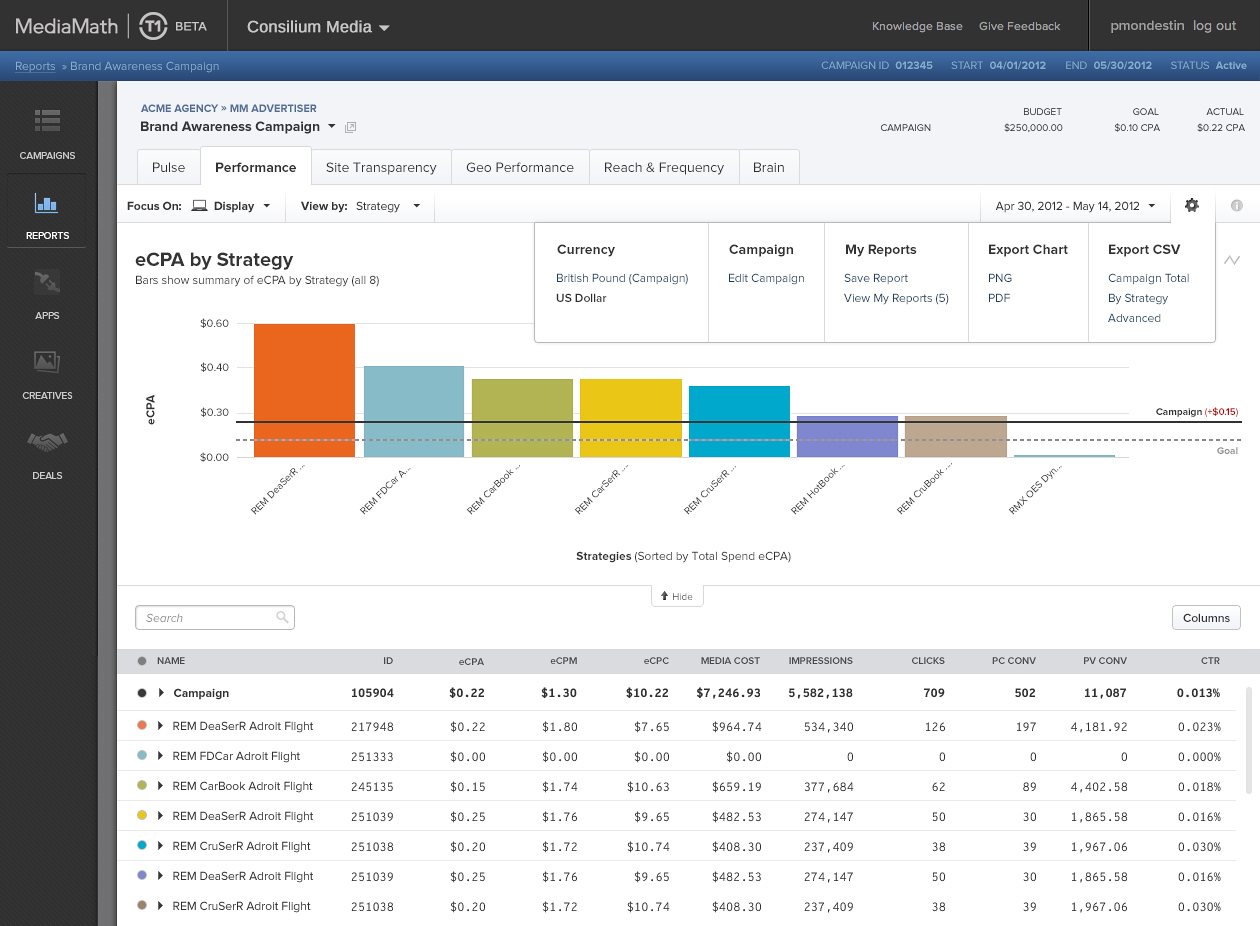The height and width of the screenshot is (926, 1260).
Task: Toggle the olive REM CarBook row dot
Action: point(143,786)
